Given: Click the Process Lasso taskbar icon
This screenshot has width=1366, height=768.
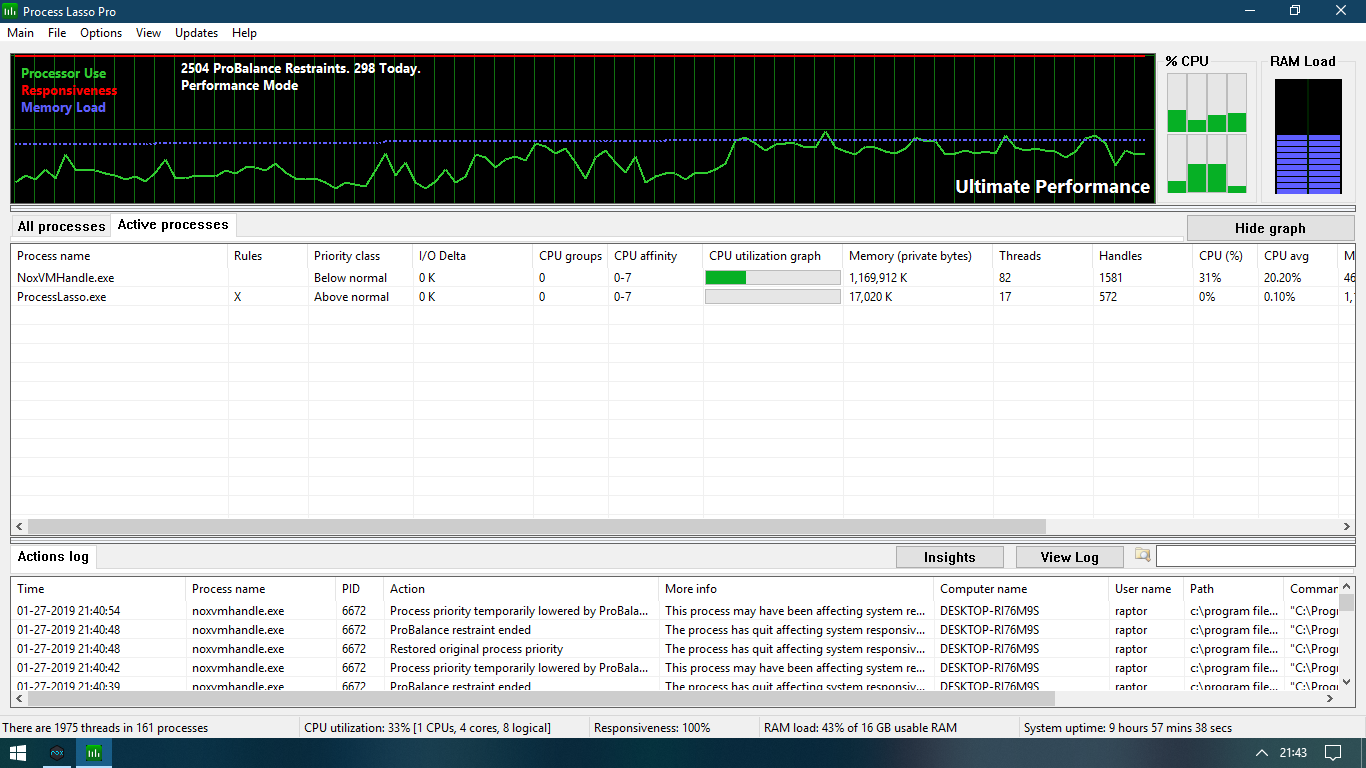Looking at the screenshot, I should tap(93, 752).
